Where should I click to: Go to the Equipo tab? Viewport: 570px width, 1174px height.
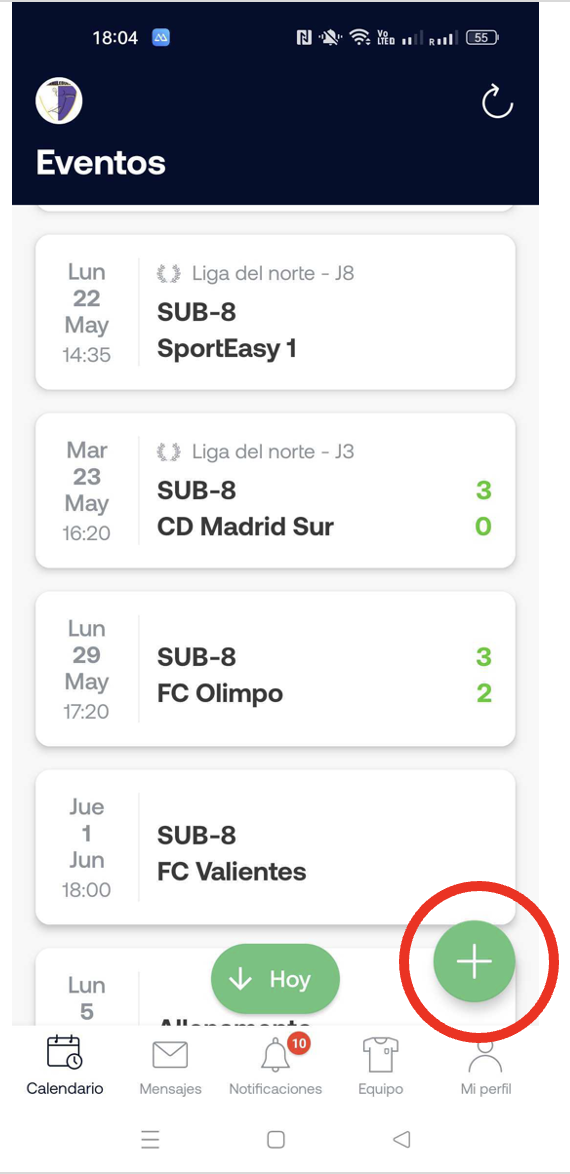pos(380,1065)
